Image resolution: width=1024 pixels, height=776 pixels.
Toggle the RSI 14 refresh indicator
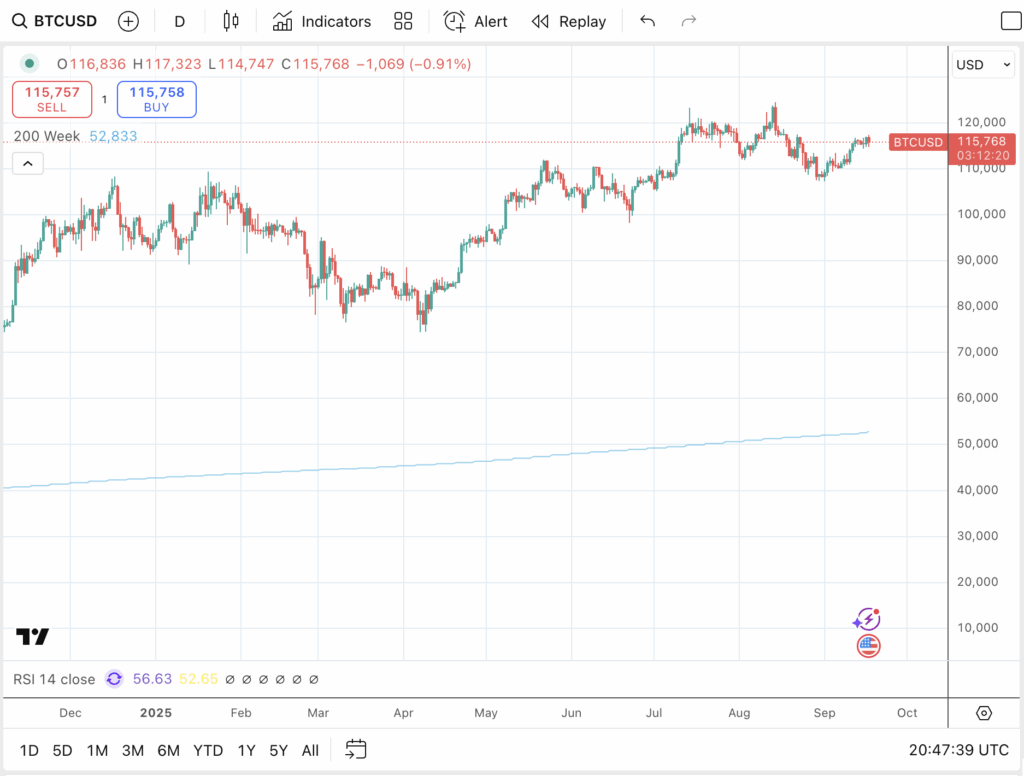(x=114, y=679)
